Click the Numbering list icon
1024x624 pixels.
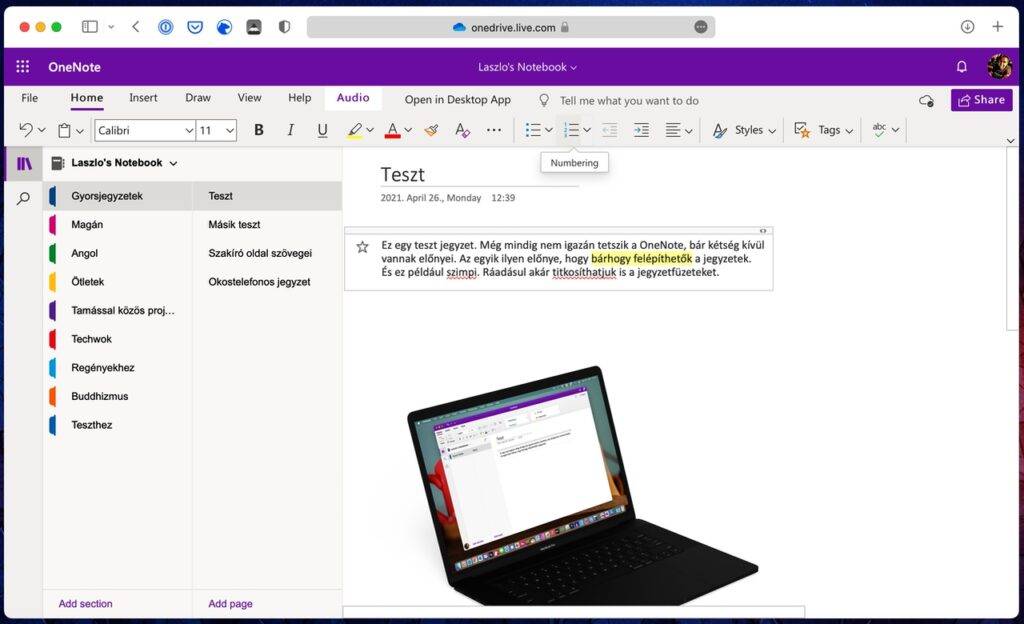(571, 130)
